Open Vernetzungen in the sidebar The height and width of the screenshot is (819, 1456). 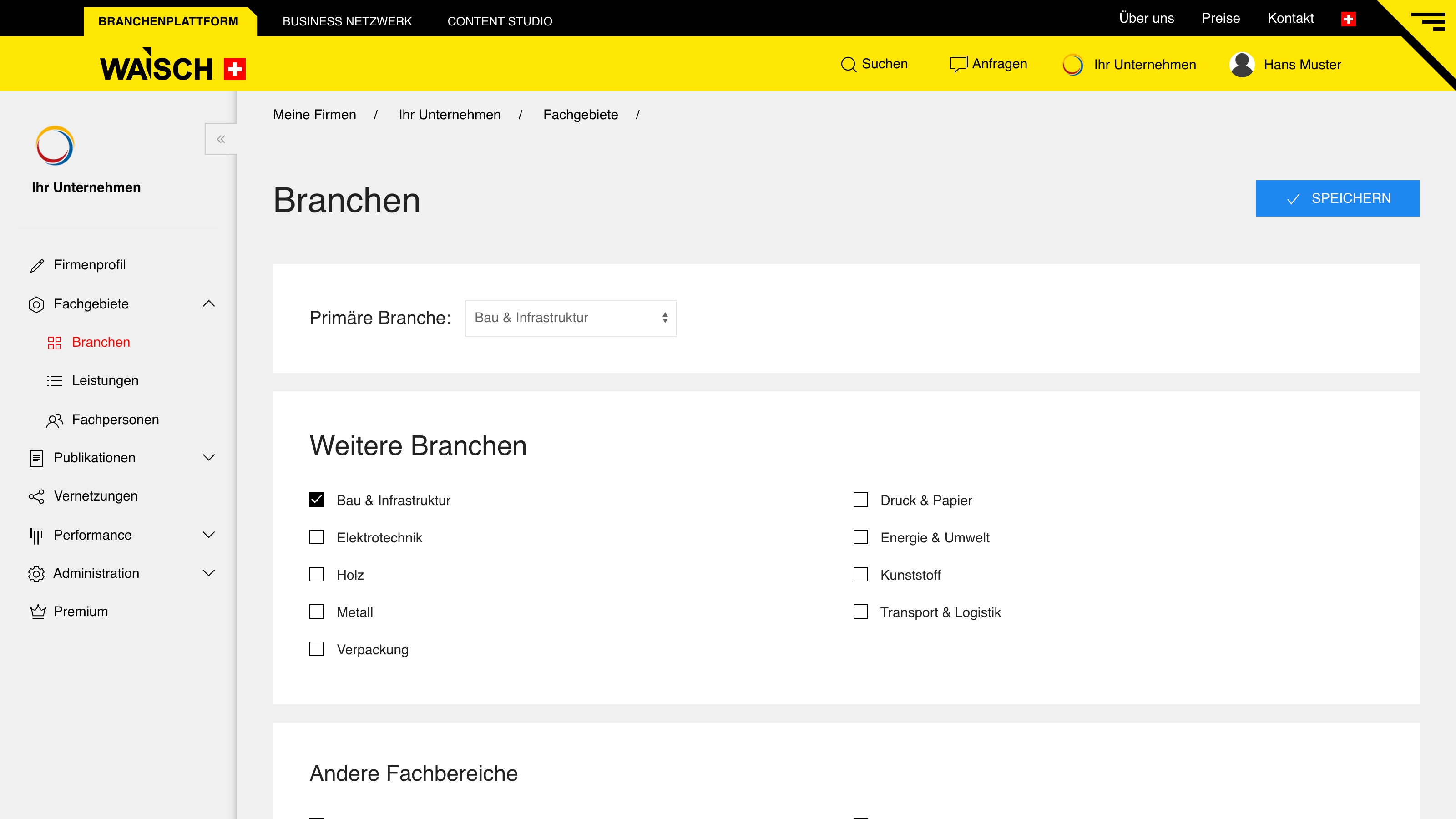pos(96,496)
